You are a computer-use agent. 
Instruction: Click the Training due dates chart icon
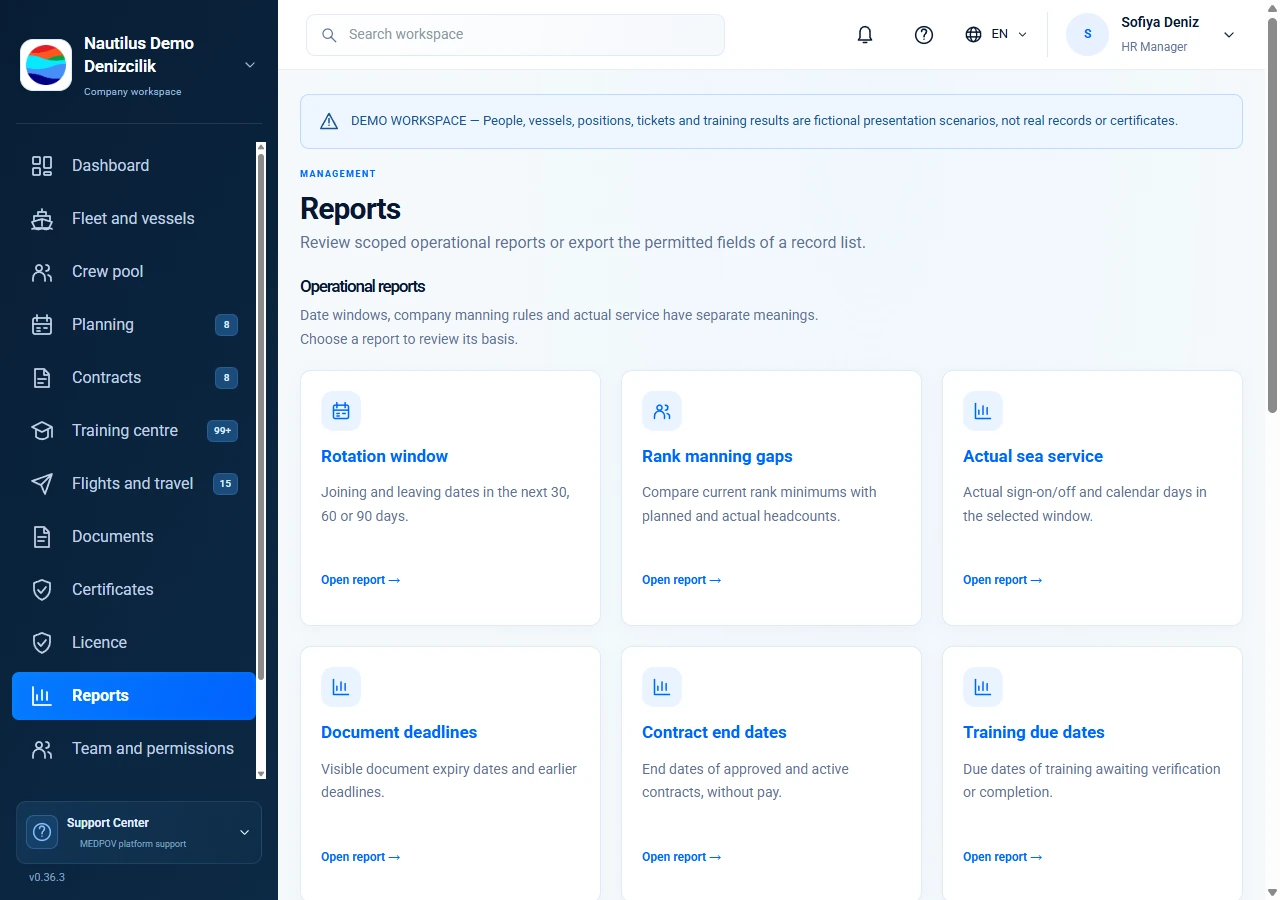click(x=983, y=687)
